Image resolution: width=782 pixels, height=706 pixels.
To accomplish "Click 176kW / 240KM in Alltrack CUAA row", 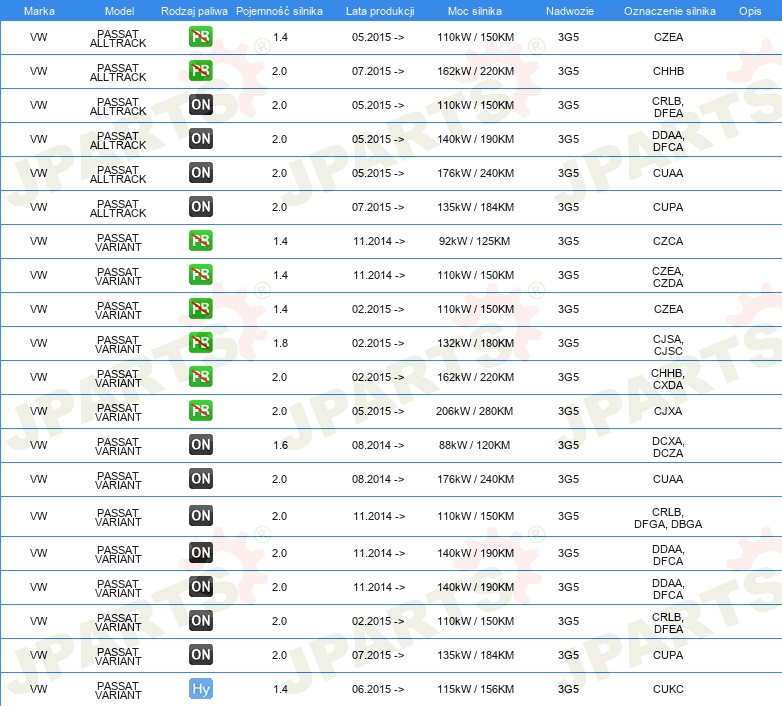I will (x=475, y=173).
